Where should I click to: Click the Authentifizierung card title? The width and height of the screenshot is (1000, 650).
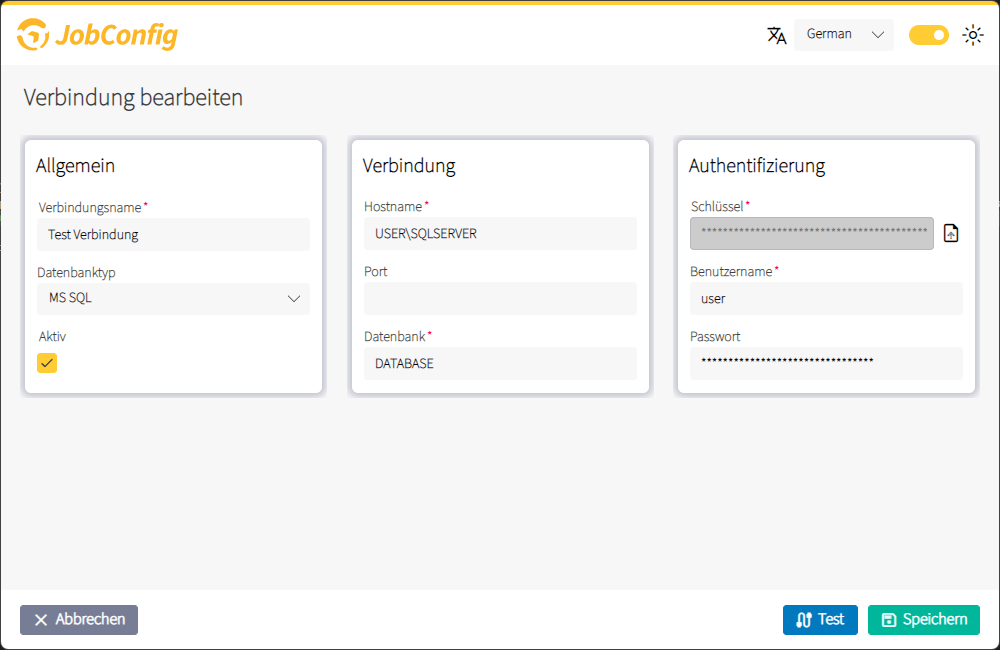tap(757, 166)
